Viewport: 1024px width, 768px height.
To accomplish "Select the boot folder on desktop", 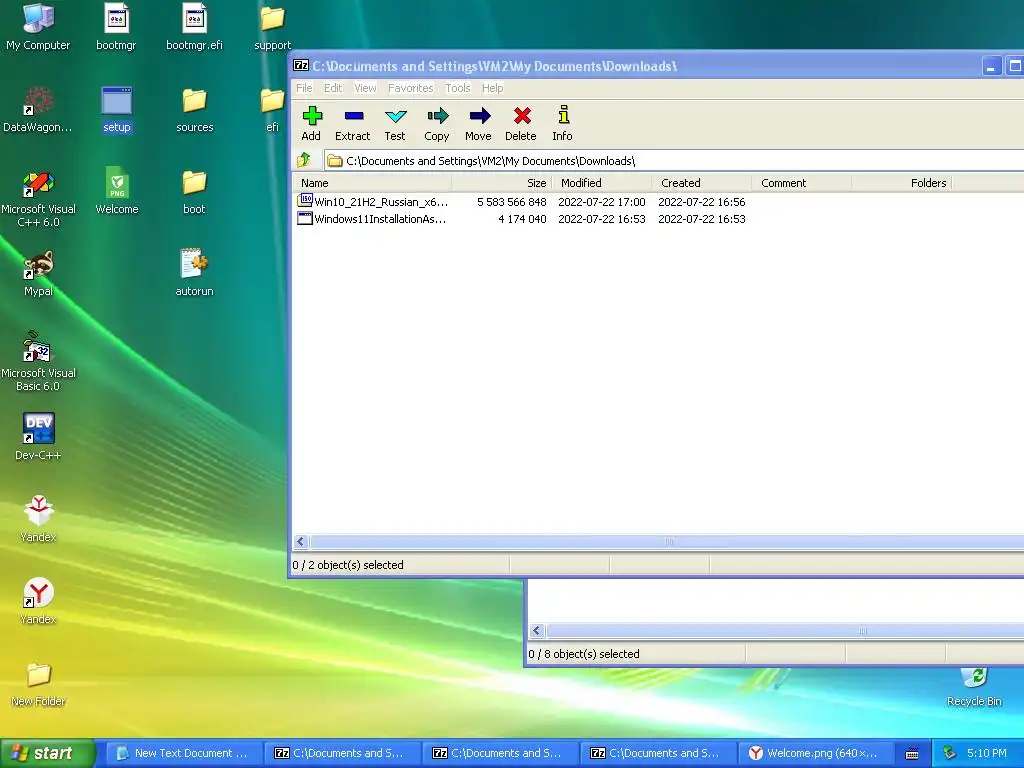I will (x=194, y=191).
